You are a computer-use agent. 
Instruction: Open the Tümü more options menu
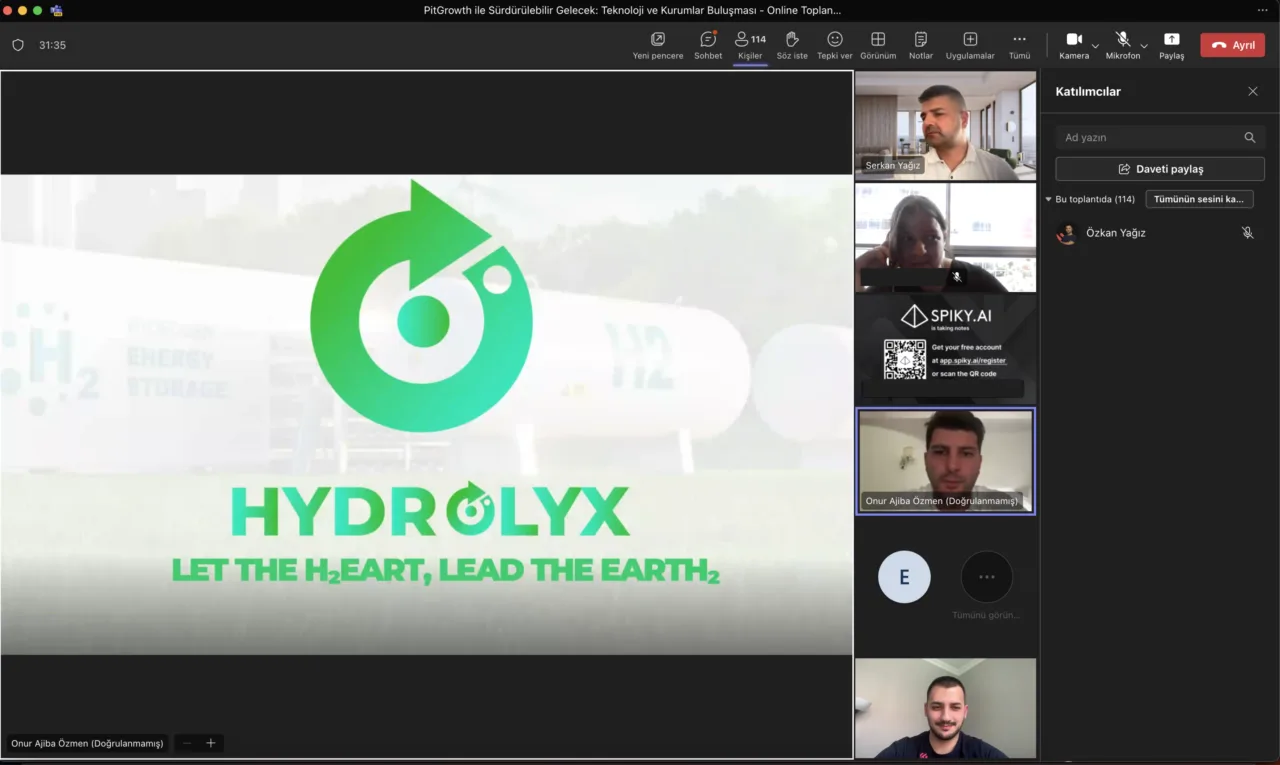point(1019,45)
